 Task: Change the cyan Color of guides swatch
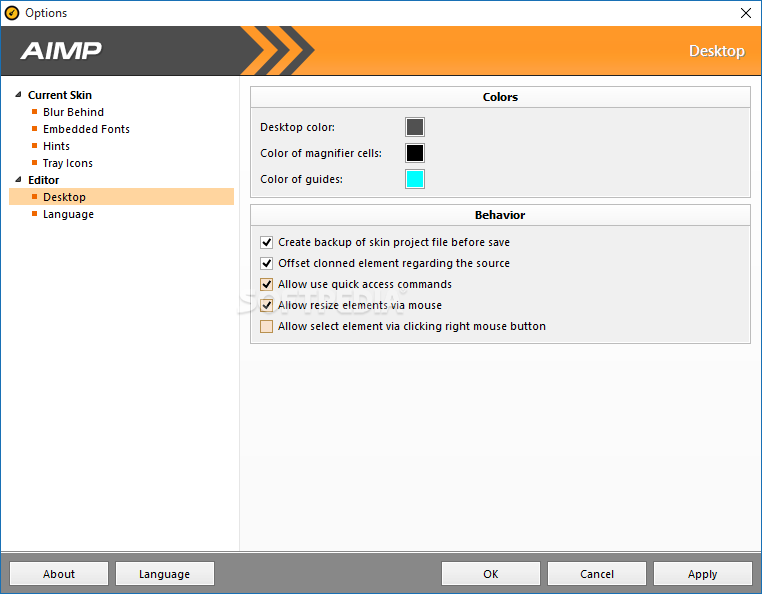coord(415,179)
